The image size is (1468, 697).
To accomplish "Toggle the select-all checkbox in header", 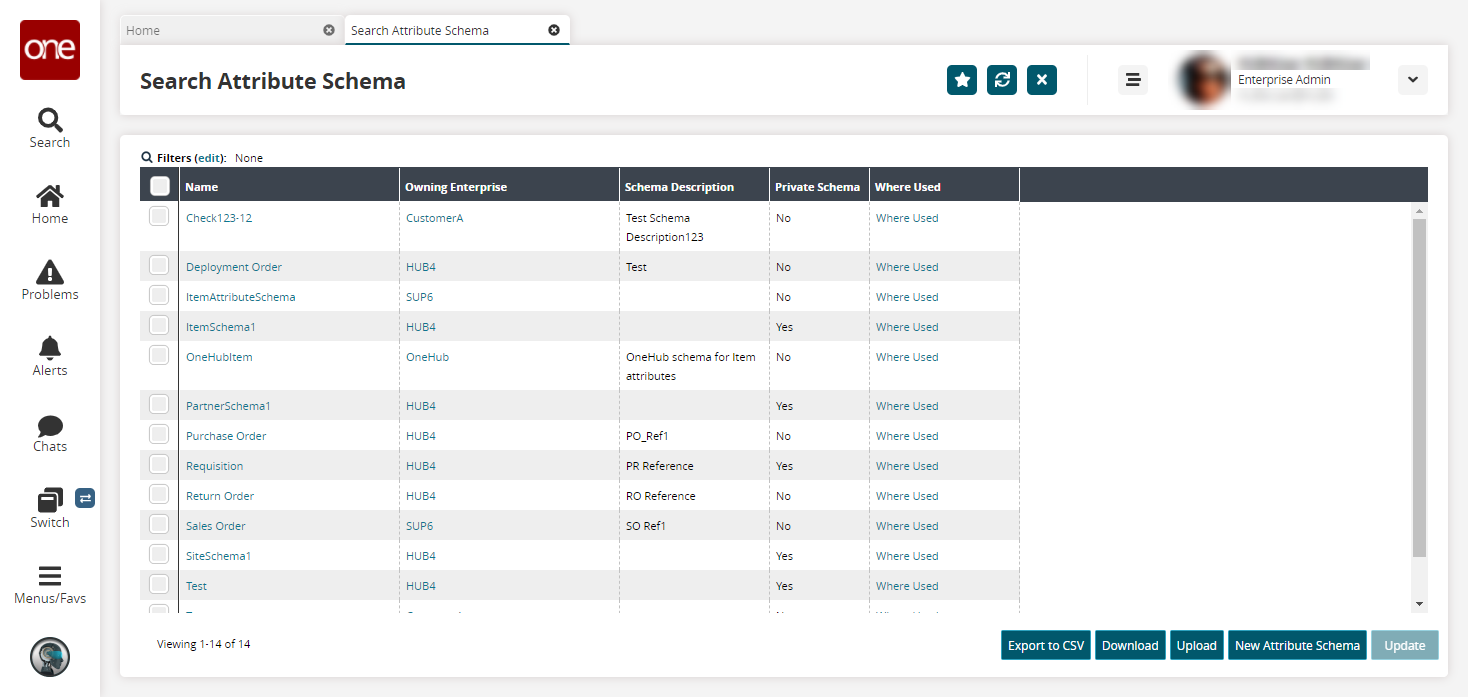I will coord(159,186).
